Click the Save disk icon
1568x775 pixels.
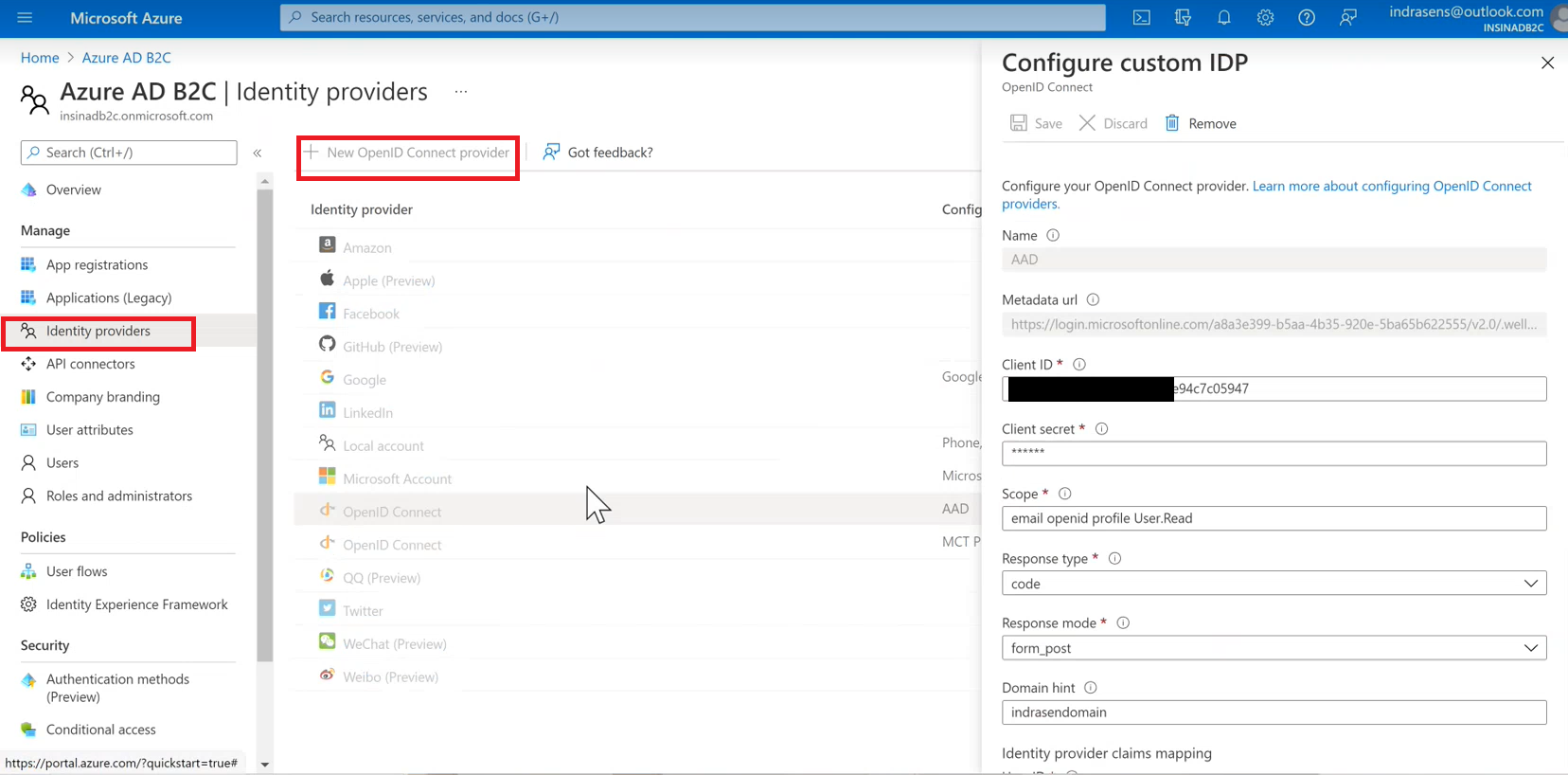[x=1019, y=123]
